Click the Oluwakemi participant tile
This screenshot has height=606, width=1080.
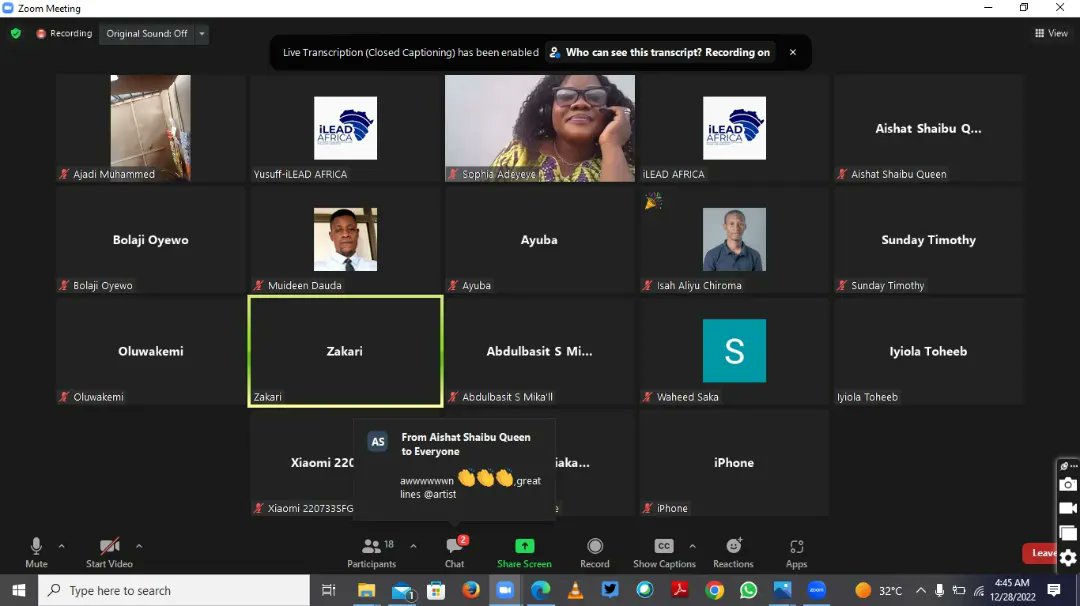(151, 351)
